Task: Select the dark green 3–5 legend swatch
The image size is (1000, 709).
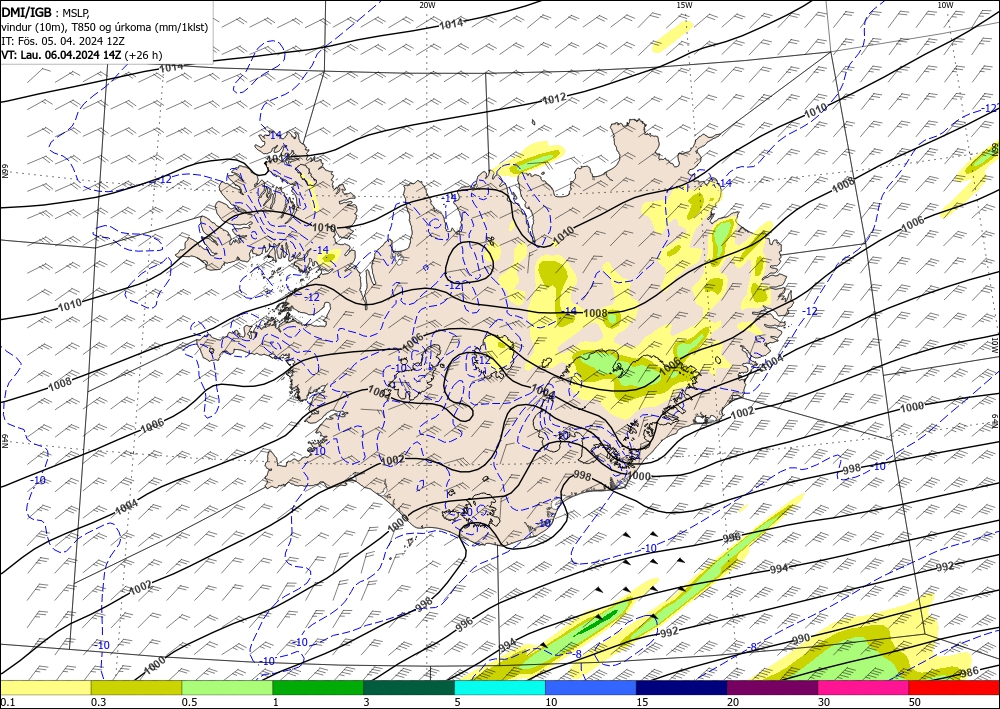Action: click(x=409, y=688)
